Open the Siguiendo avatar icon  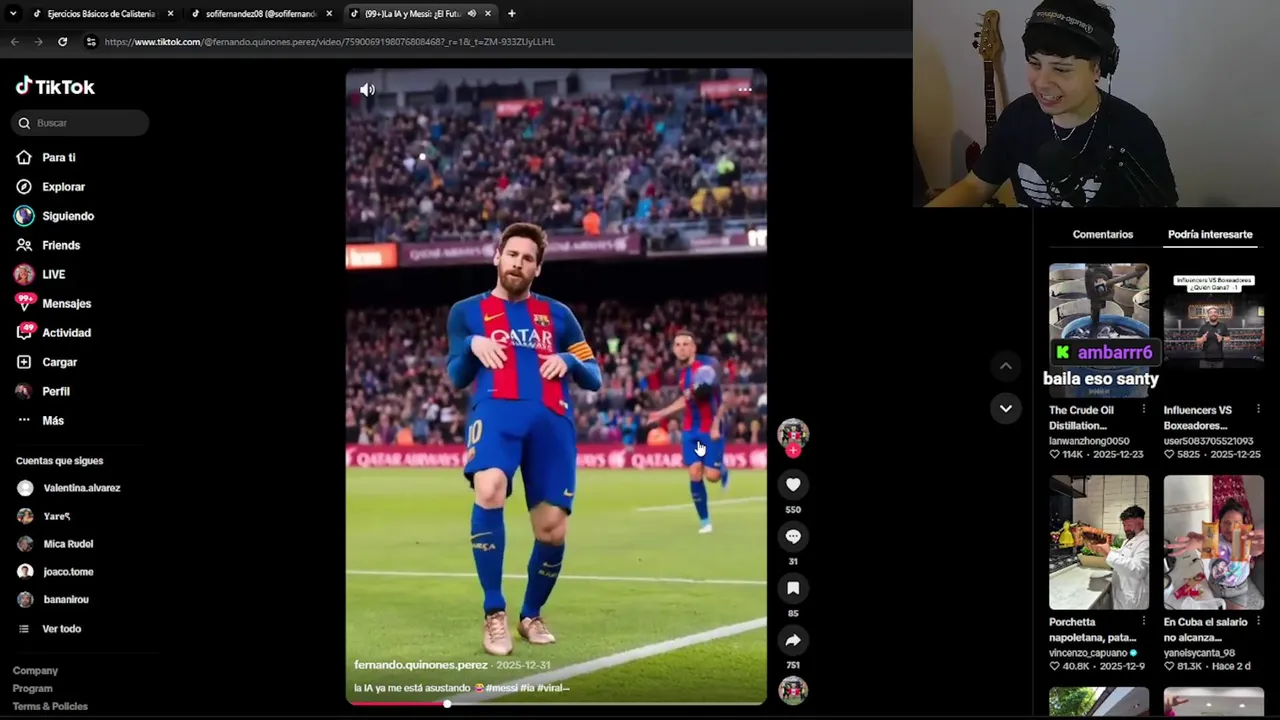(24, 216)
